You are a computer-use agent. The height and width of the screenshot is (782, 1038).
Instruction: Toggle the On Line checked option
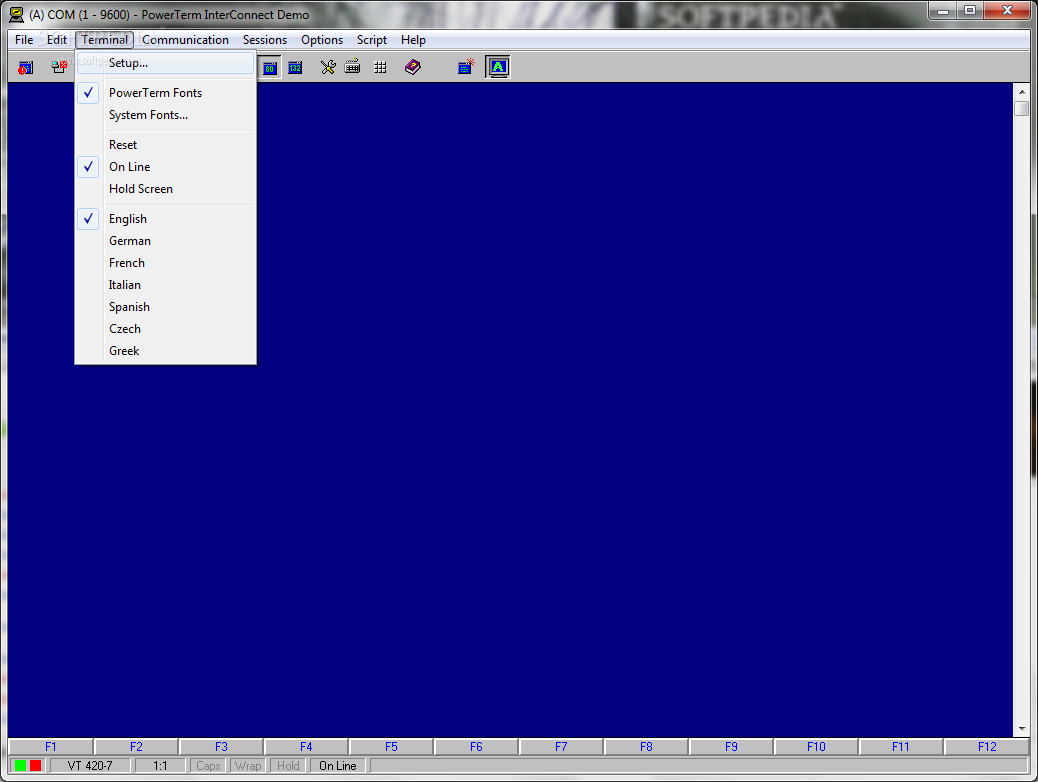point(165,167)
